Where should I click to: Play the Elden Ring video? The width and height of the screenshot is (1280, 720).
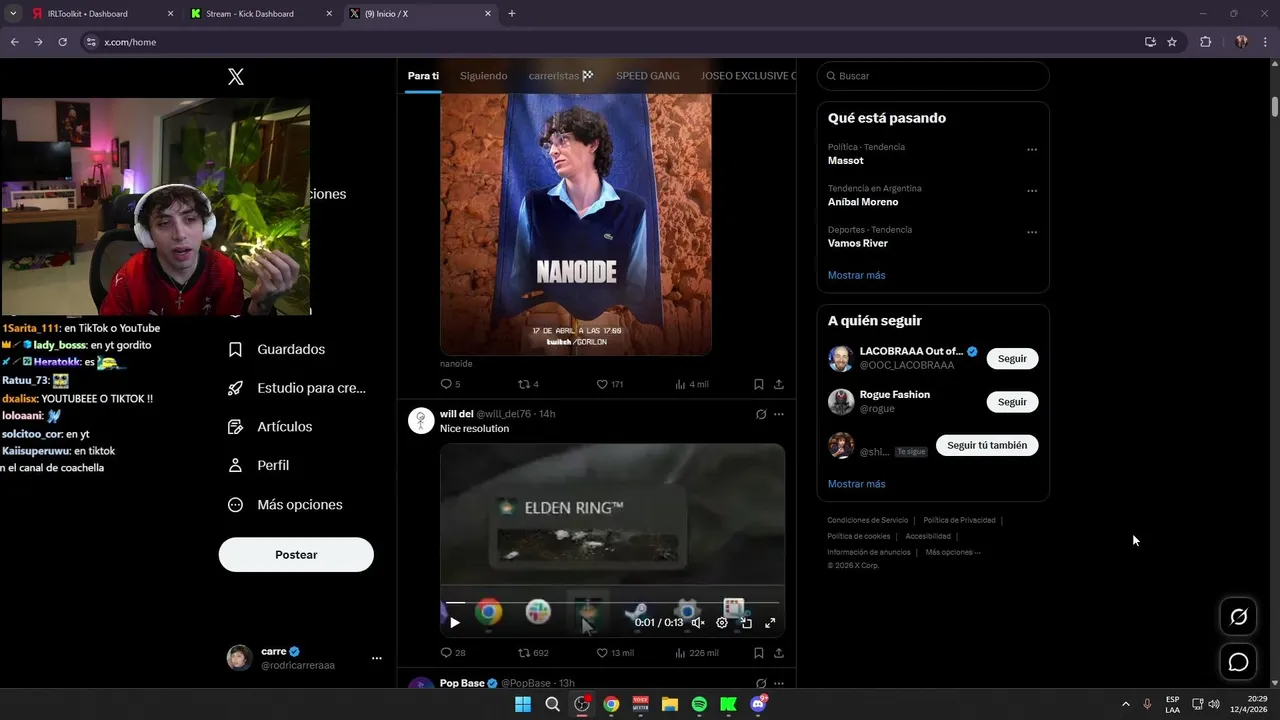[455, 623]
